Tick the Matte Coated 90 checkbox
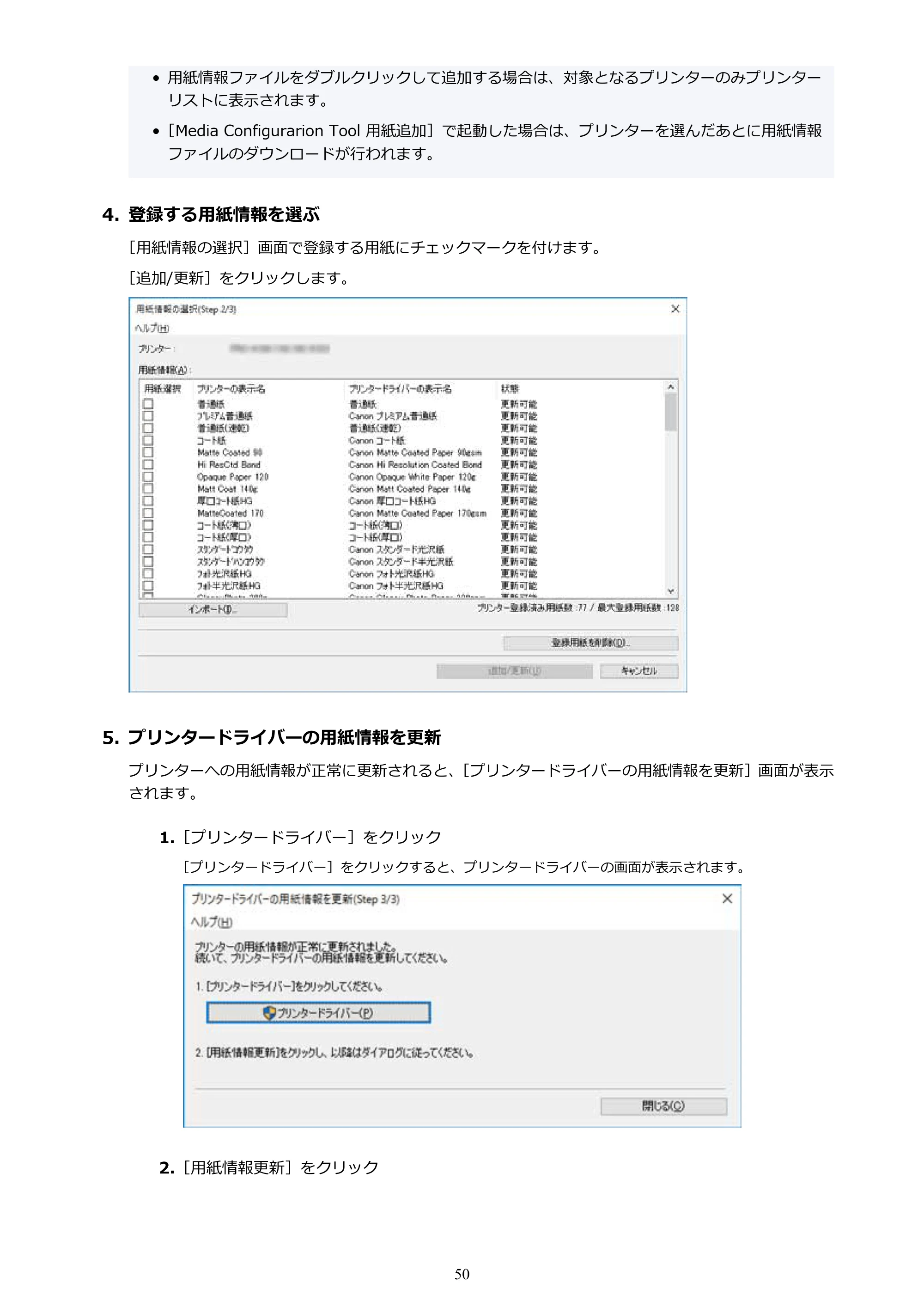The height and width of the screenshot is (1307, 924). pos(148,453)
